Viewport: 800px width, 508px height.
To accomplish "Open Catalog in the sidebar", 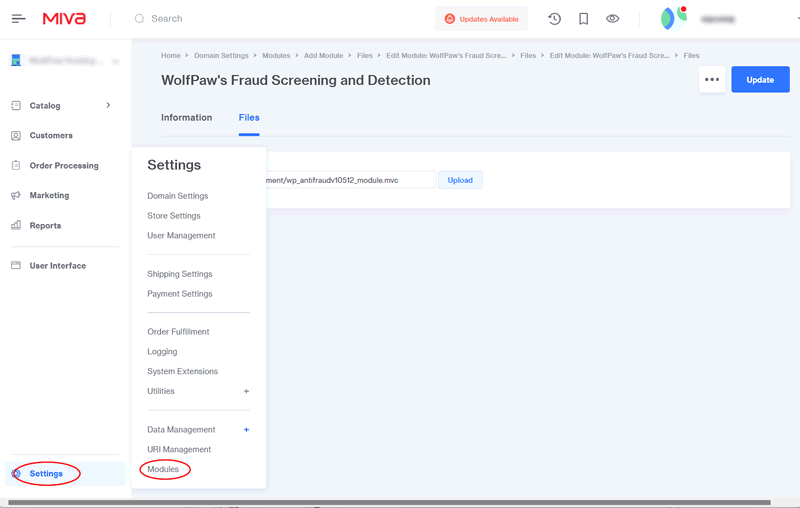I will point(45,106).
